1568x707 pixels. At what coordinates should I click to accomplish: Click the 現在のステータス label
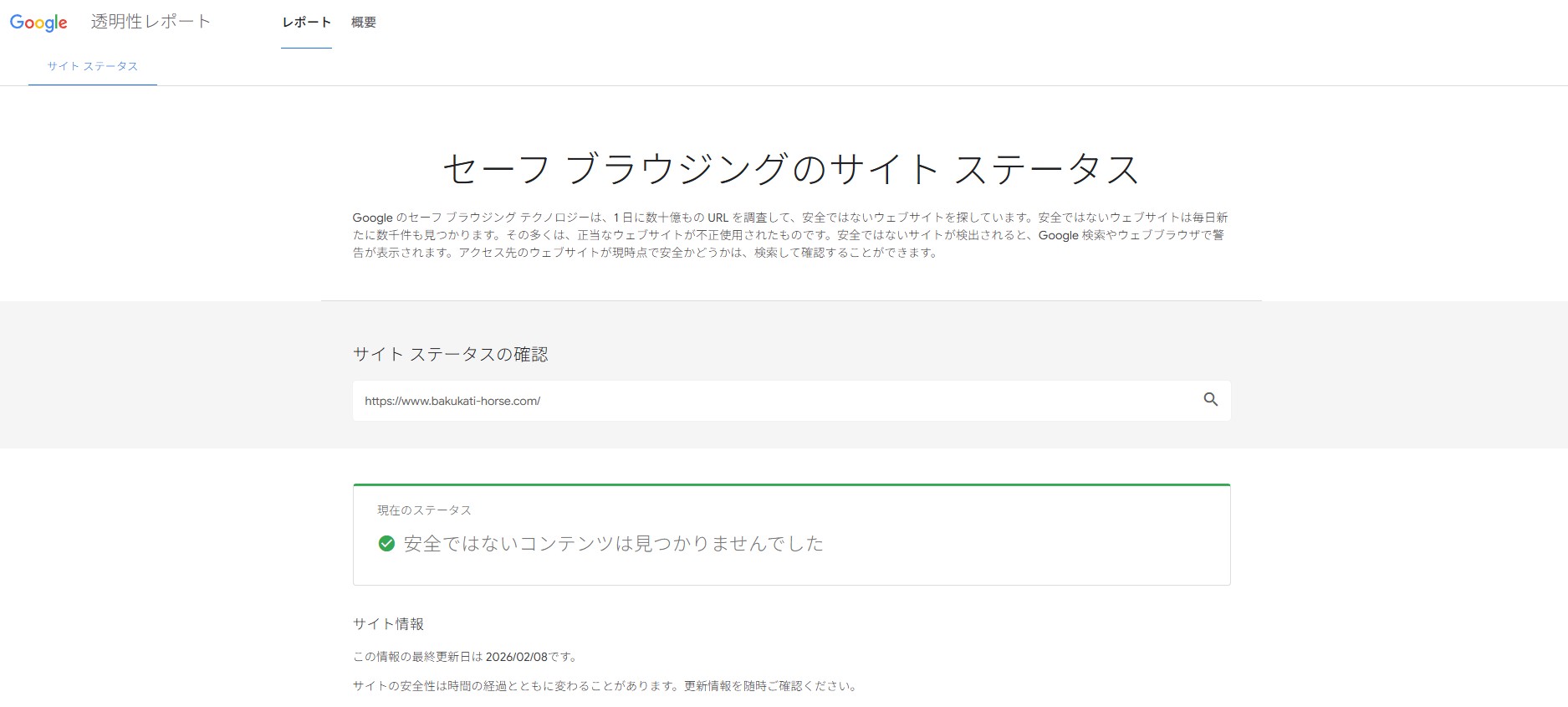[x=424, y=510]
